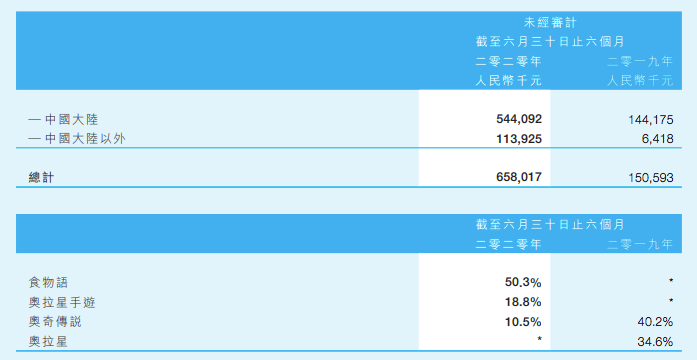The image size is (697, 360).
Task: Click 二零一九年 header in second table
Action: pyautogui.click(x=640, y=244)
